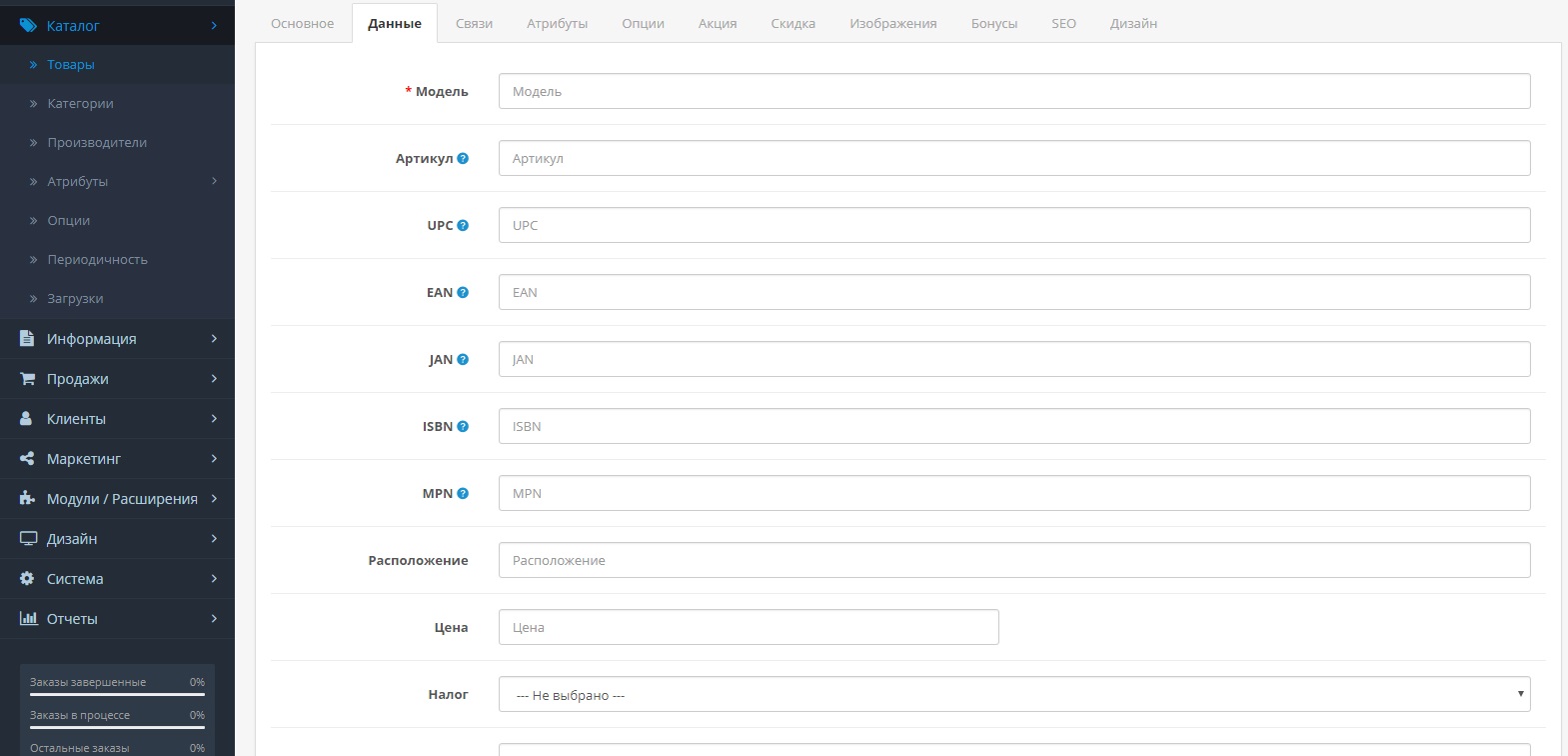Click the help icon next to ISBN
The height and width of the screenshot is (756, 1568).
(463, 426)
